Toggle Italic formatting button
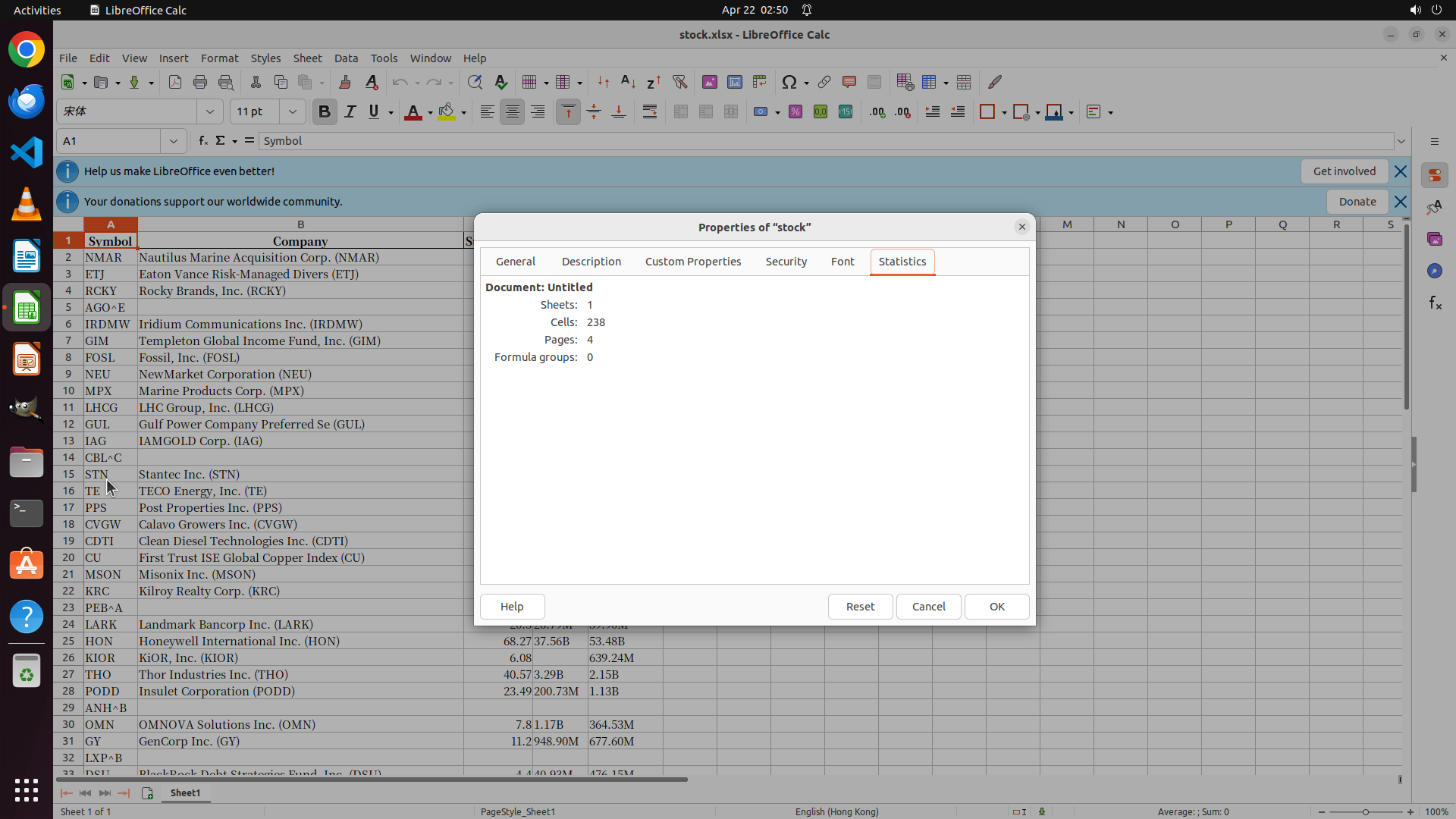Image resolution: width=1456 pixels, height=819 pixels. pos(350,111)
